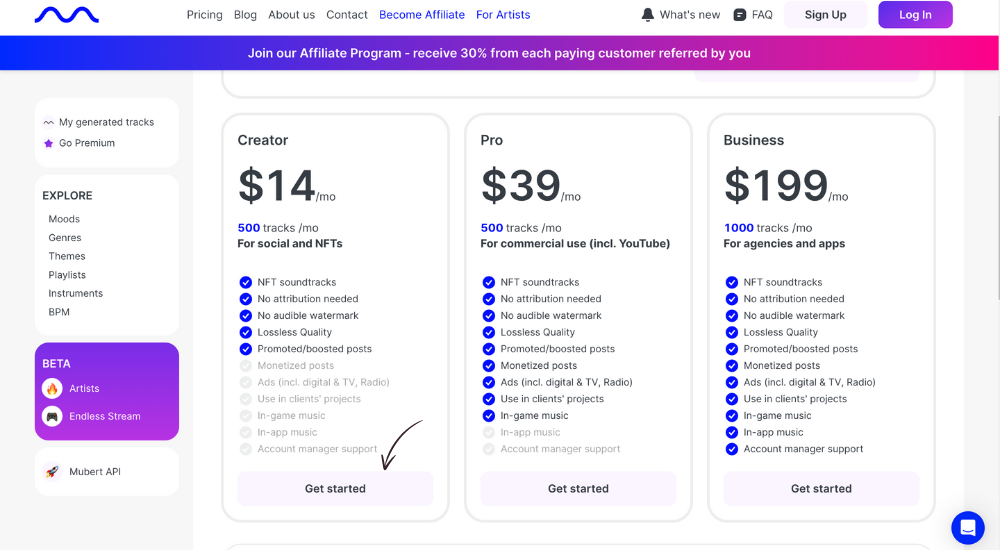Click Creator plan NFT soundtracks checkmark
Screen dimensions: 1000x550
pyautogui.click(x=246, y=282)
